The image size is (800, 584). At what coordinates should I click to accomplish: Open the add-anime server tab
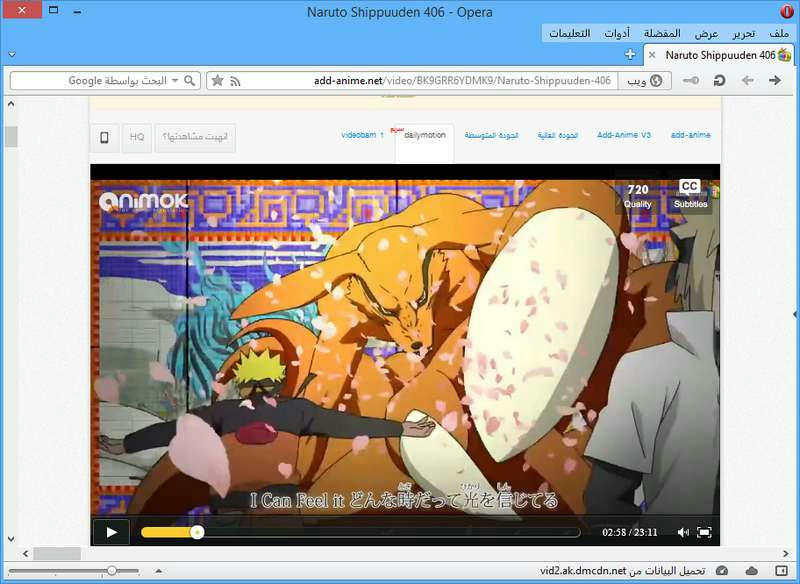[691, 135]
